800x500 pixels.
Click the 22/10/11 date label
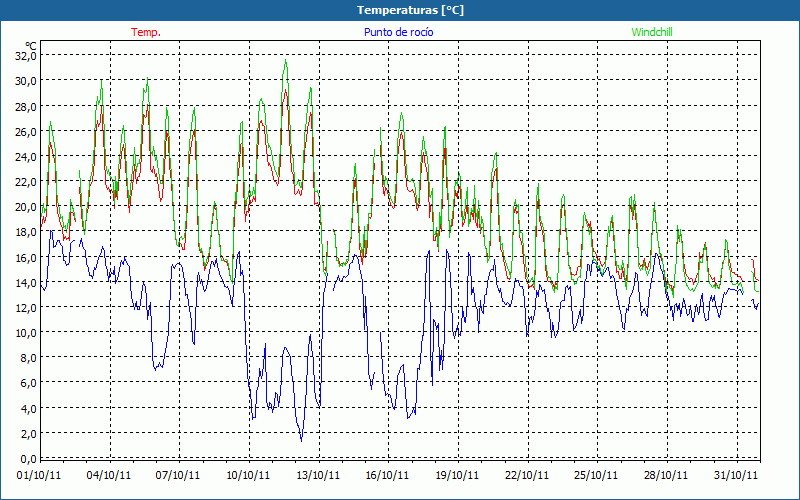527,475
